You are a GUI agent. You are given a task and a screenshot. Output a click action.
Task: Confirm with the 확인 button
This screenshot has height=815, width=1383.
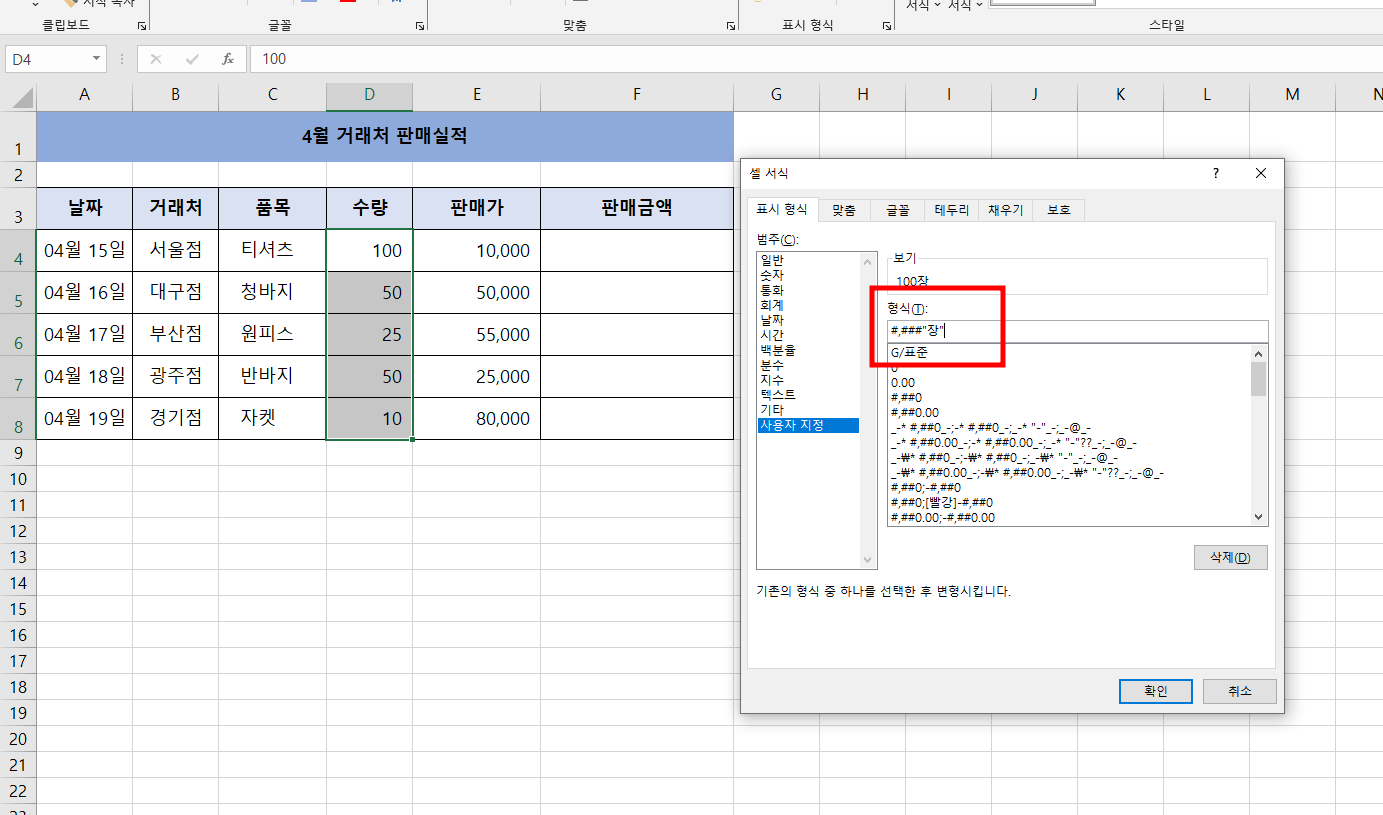click(1155, 691)
